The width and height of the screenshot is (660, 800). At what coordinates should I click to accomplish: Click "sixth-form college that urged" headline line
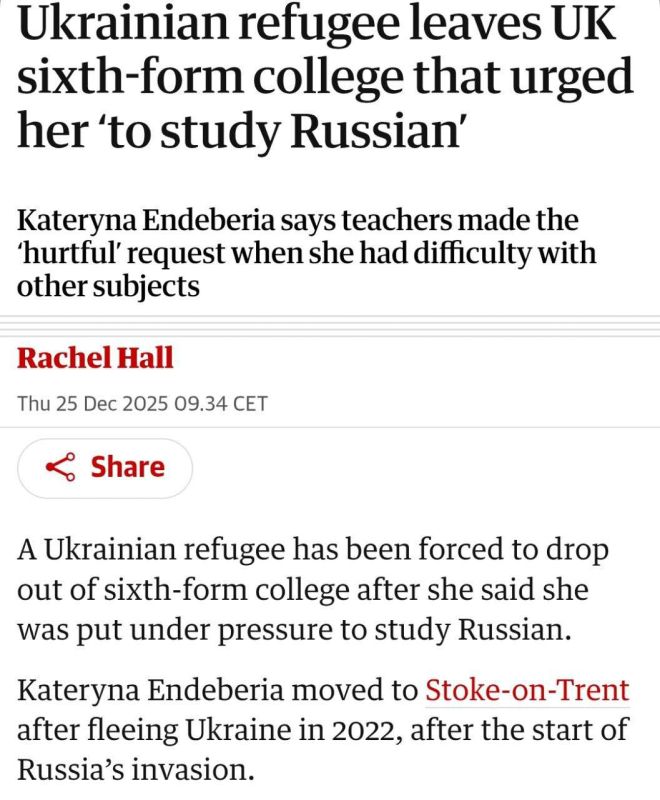pyautogui.click(x=326, y=78)
